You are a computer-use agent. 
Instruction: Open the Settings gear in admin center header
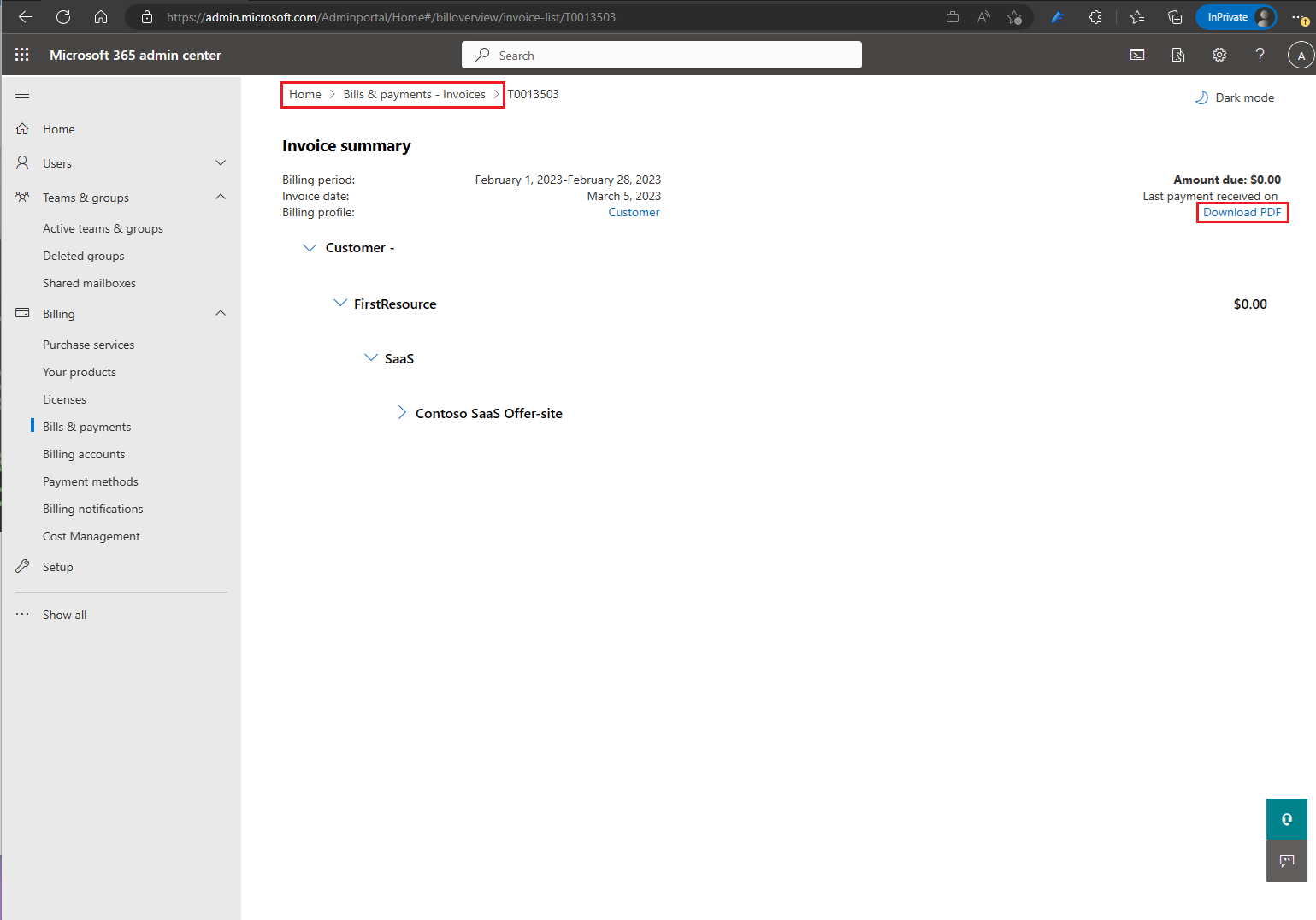coord(1219,54)
